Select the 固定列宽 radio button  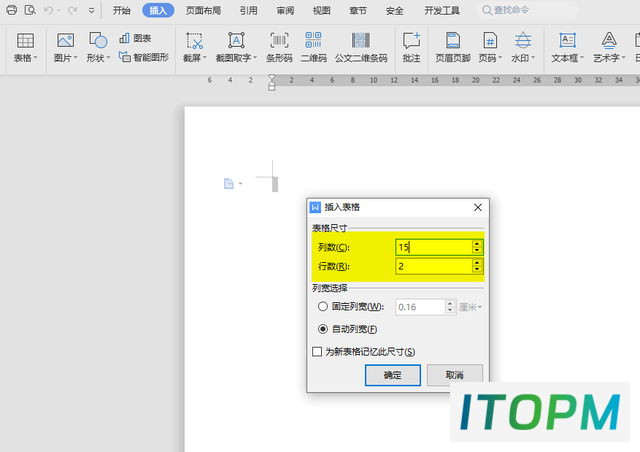coord(322,306)
